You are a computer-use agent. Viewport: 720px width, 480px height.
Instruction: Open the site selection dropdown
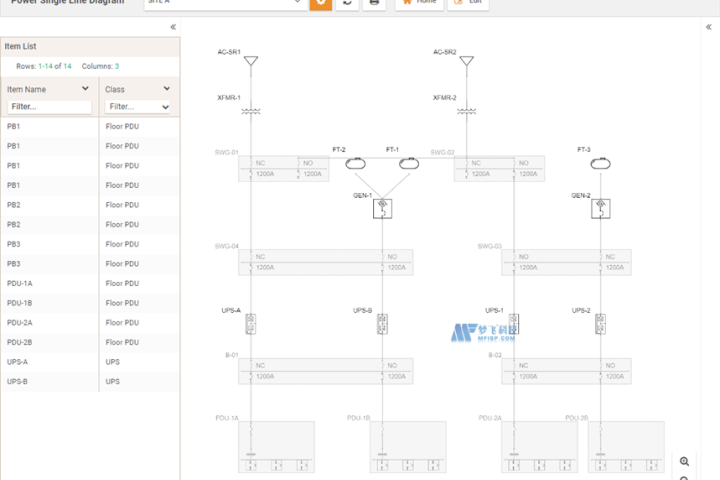[225, 3]
